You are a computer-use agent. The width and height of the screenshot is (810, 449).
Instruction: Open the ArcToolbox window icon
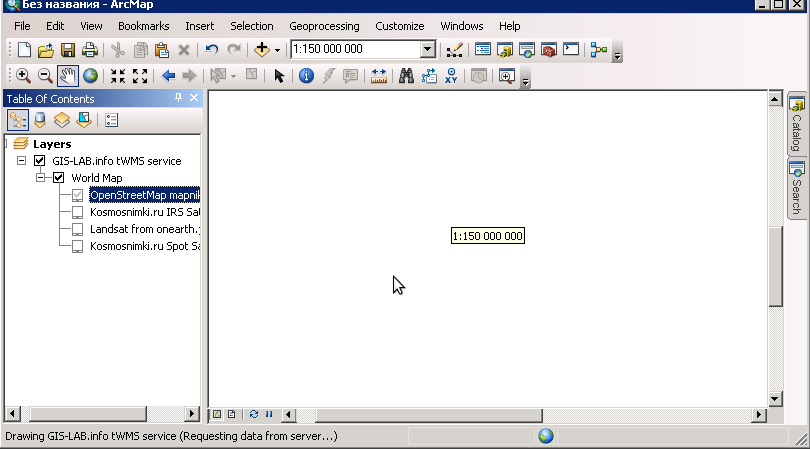(549, 50)
